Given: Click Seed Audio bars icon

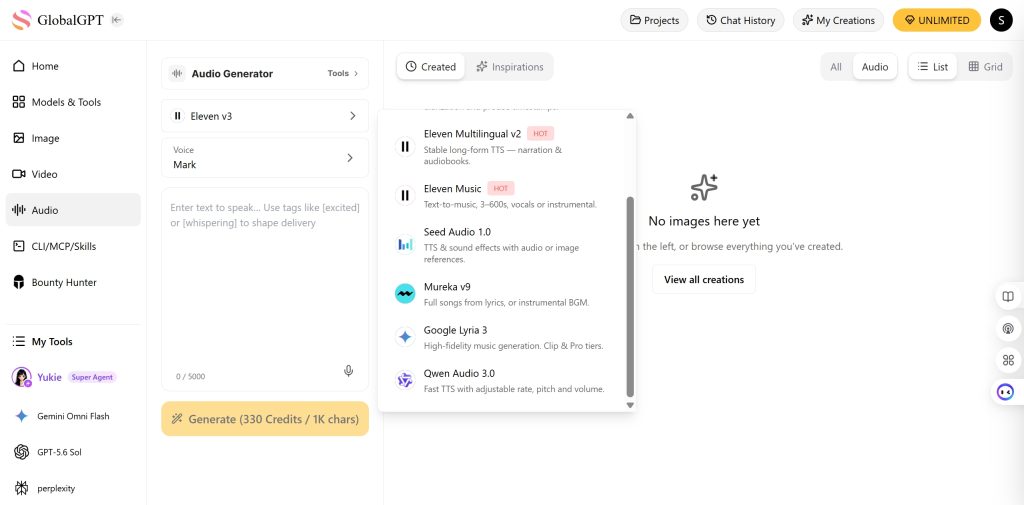Looking at the screenshot, I should click(405, 244).
